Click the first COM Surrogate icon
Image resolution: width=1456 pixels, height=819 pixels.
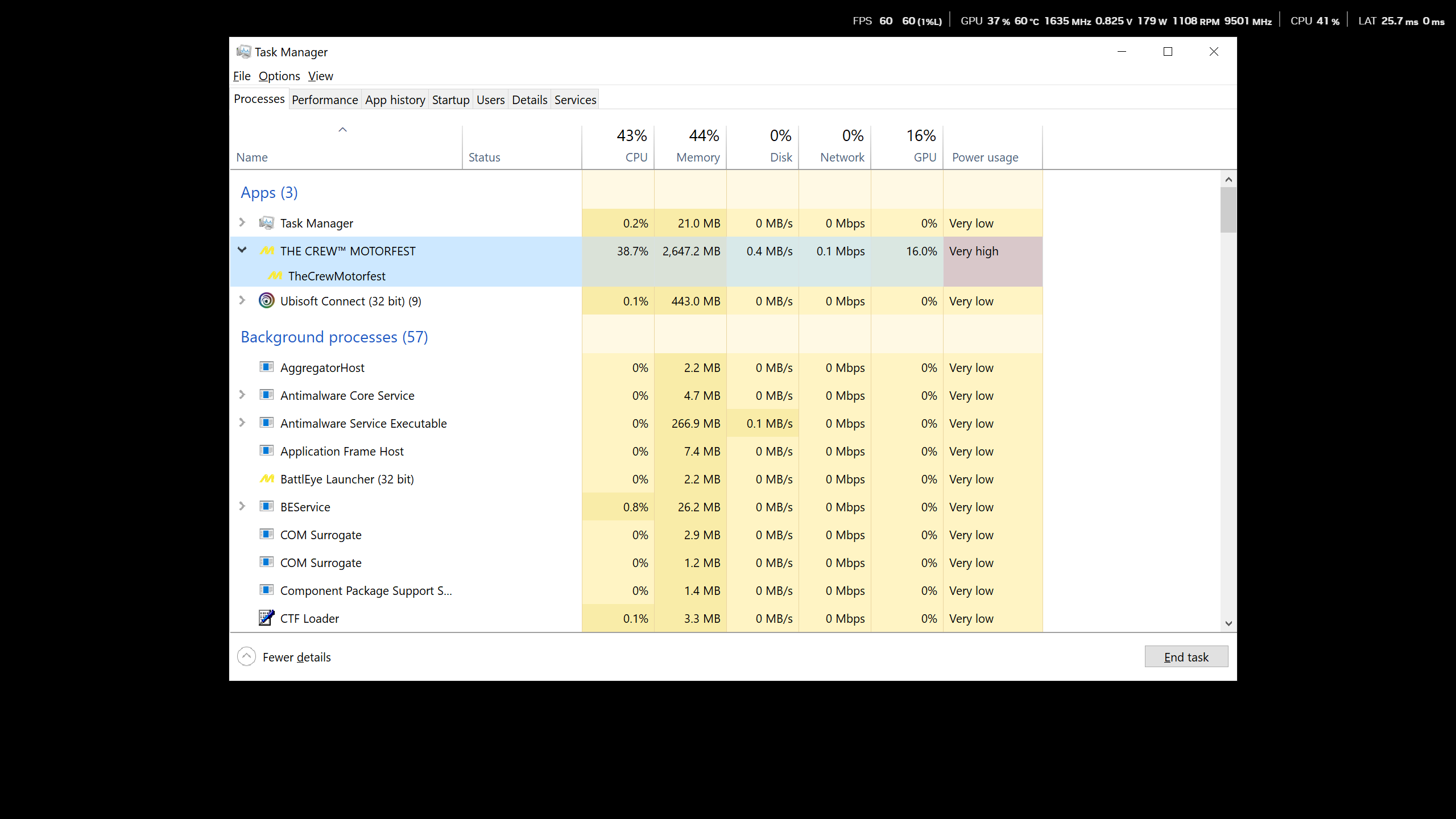point(266,534)
